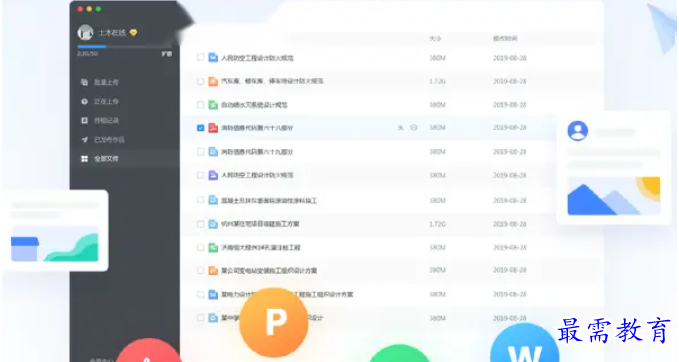The image size is (679, 362).
Task: Uncheck the 消防信息代码第六十八部分 checkbox
Action: click(200, 128)
